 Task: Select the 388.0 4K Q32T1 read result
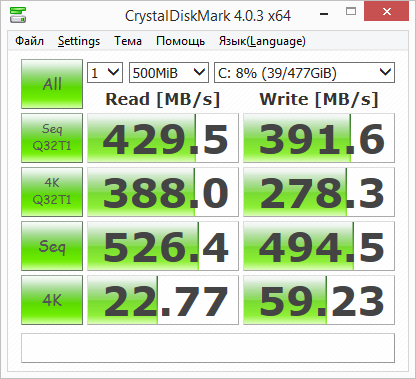pyautogui.click(x=163, y=192)
